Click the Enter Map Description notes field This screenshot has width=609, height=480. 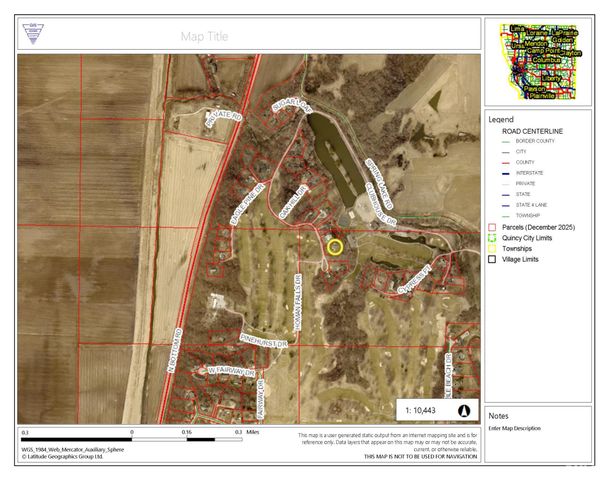[x=515, y=428]
